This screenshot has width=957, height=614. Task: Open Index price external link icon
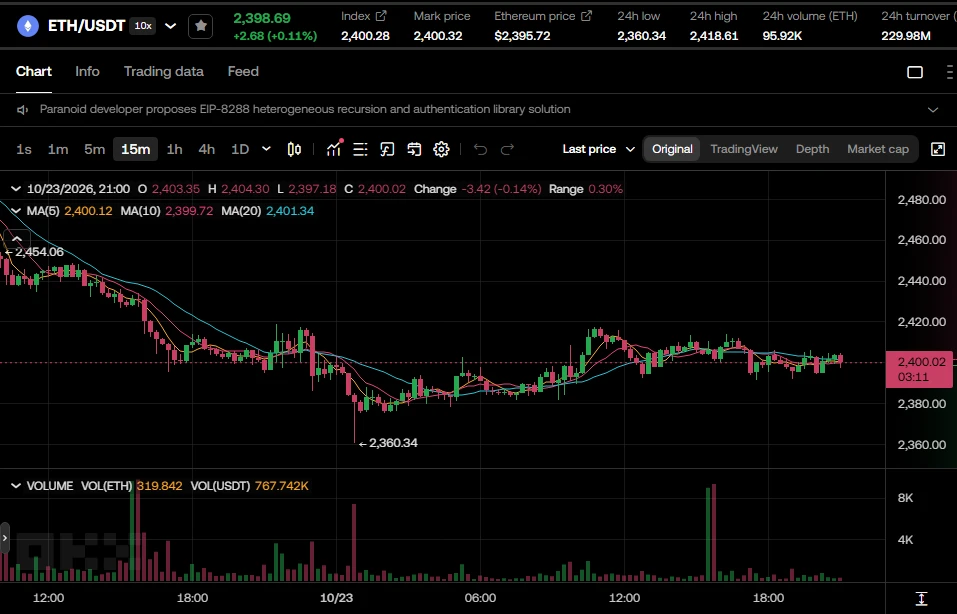(x=381, y=16)
